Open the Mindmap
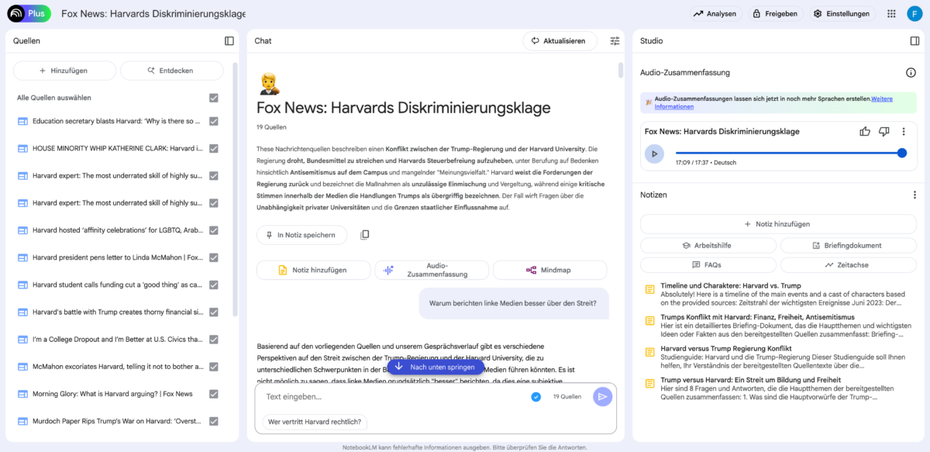The image size is (930, 452). coord(550,270)
